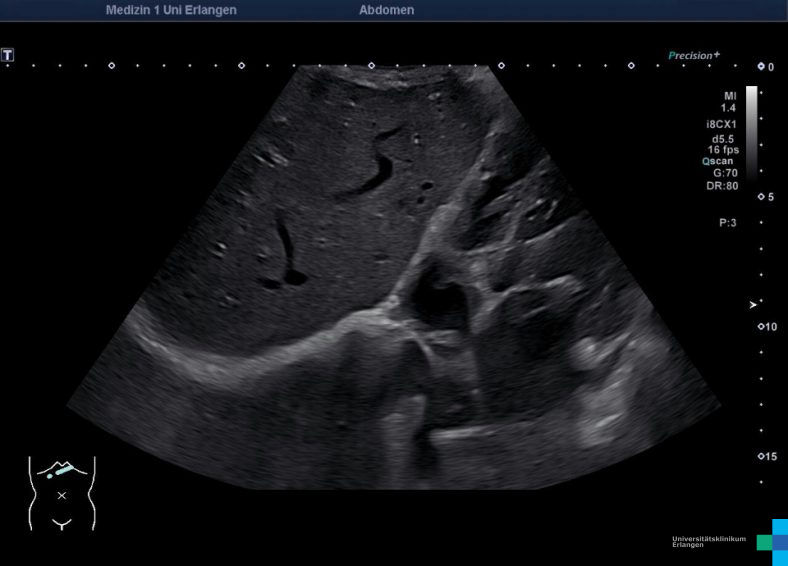Screen dimensions: 788x566
Task: Click the T icon at top left
Action: pyautogui.click(x=8, y=55)
